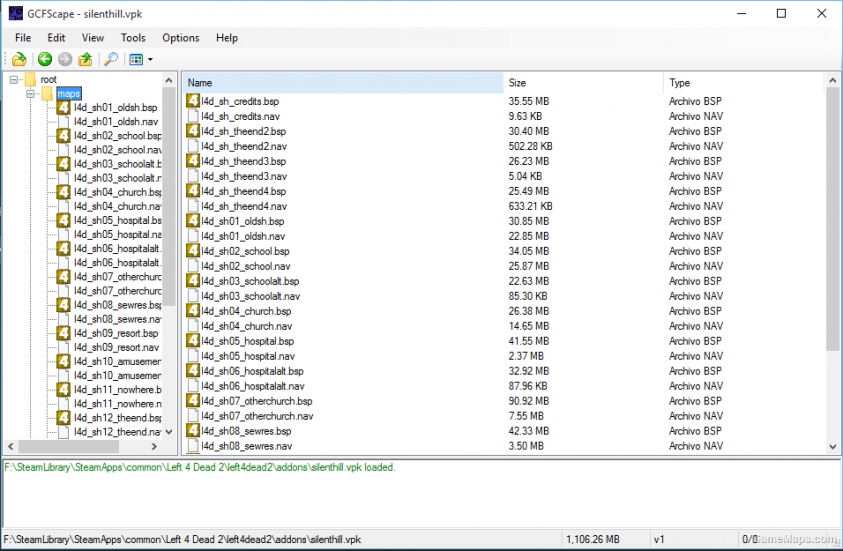
Task: Click l4d_sh12_theend.bsp icon in tree
Action: click(x=63, y=418)
